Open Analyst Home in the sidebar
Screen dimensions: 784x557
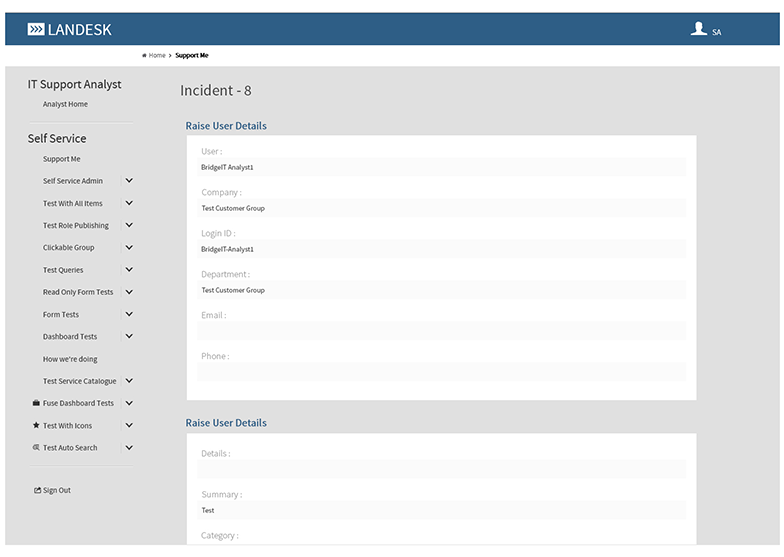65,104
